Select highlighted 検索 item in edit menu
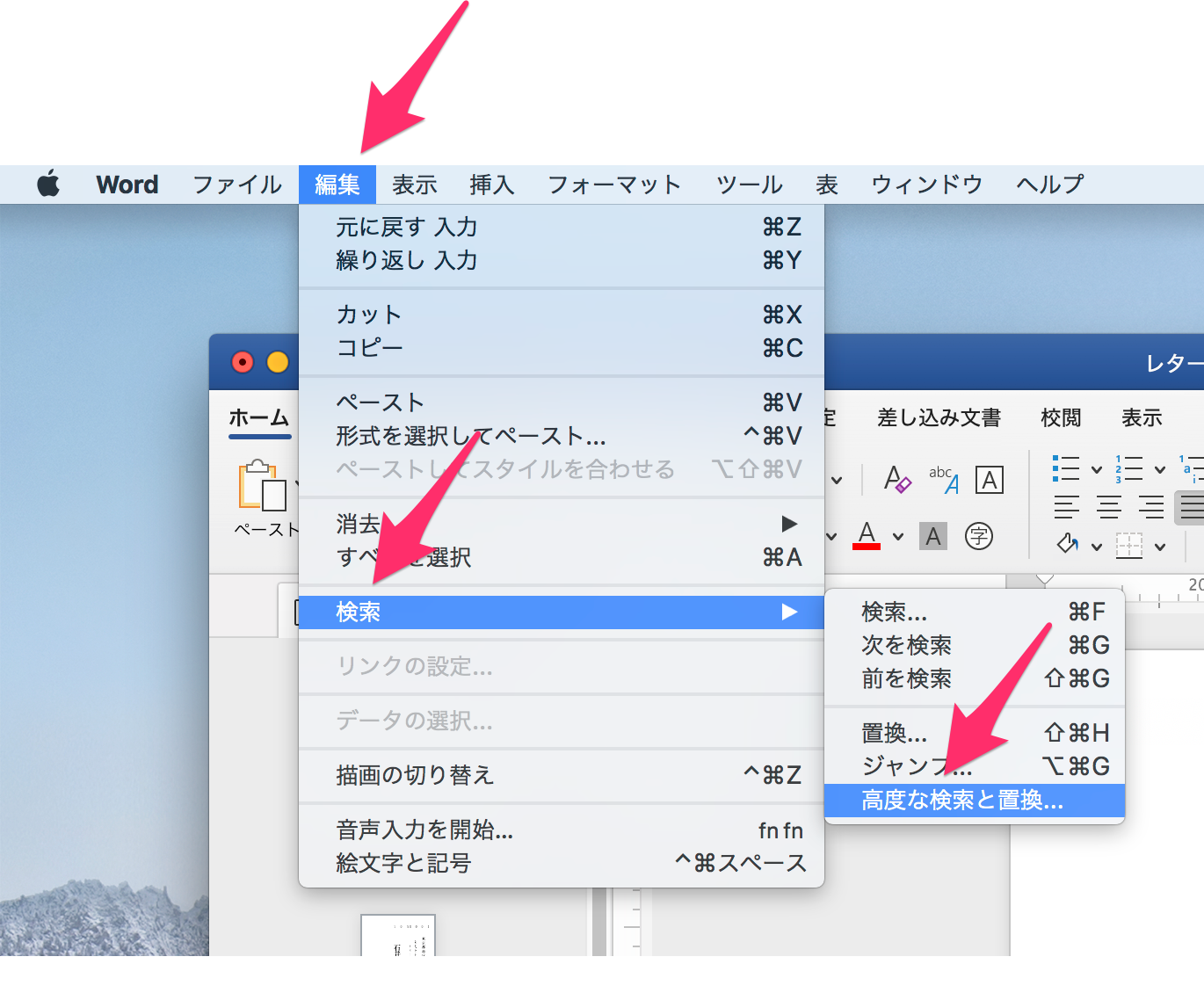The height and width of the screenshot is (993, 1204). click(562, 612)
